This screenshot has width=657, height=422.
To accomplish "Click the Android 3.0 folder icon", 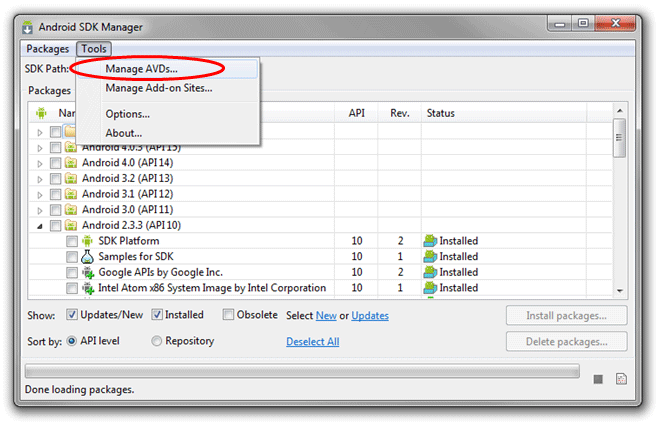I will (x=71, y=210).
